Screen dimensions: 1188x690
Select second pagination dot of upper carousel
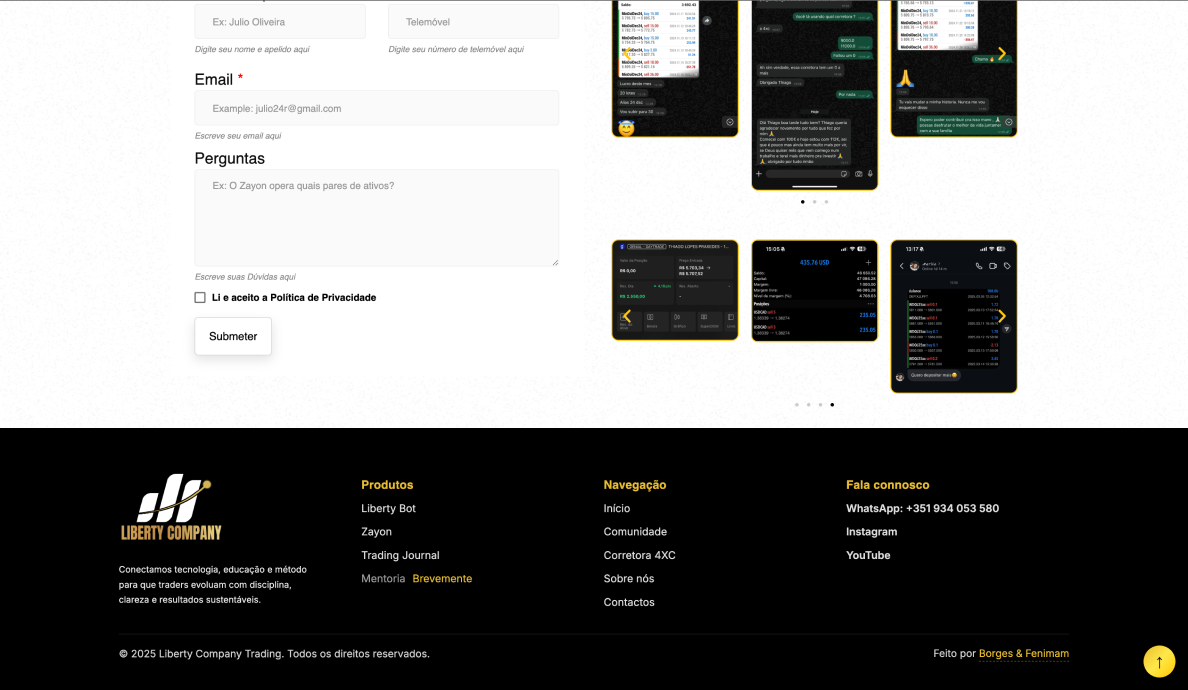[814, 202]
